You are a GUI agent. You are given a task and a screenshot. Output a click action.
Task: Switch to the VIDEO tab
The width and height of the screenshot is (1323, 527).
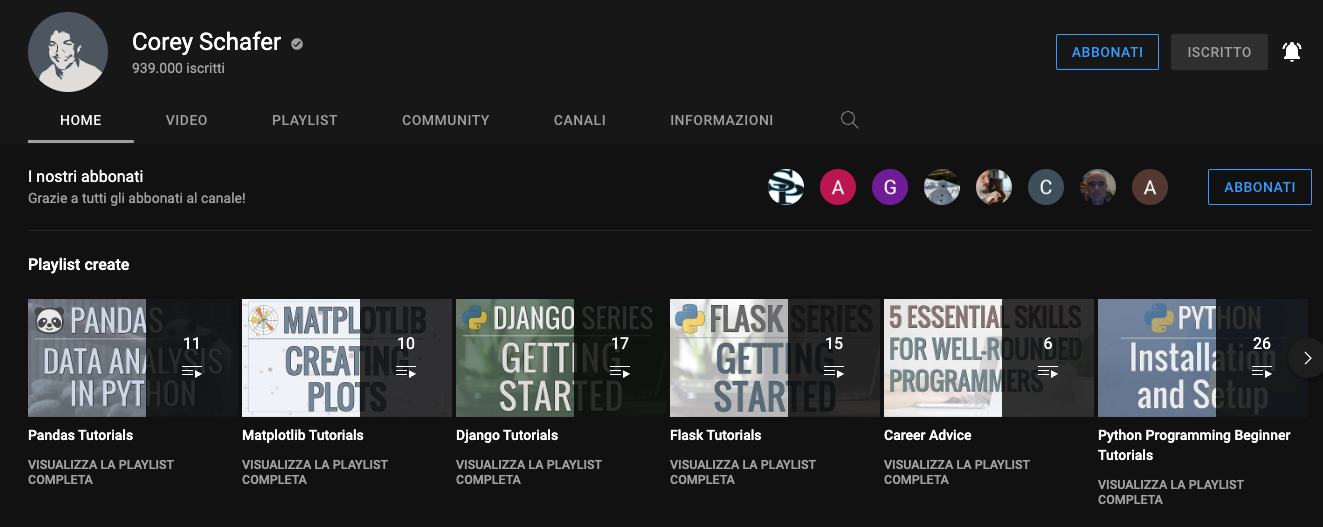click(187, 120)
